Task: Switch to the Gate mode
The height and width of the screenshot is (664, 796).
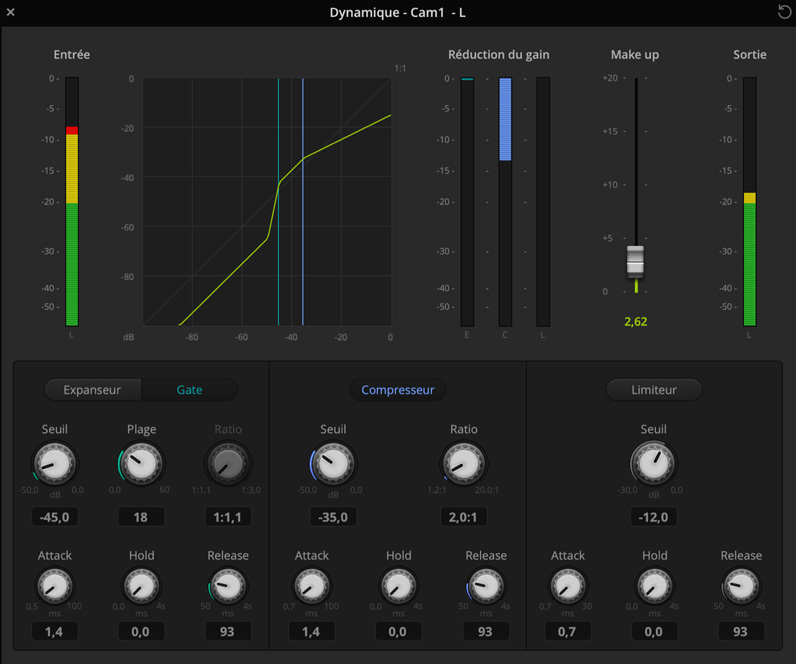Action: pyautogui.click(x=189, y=390)
